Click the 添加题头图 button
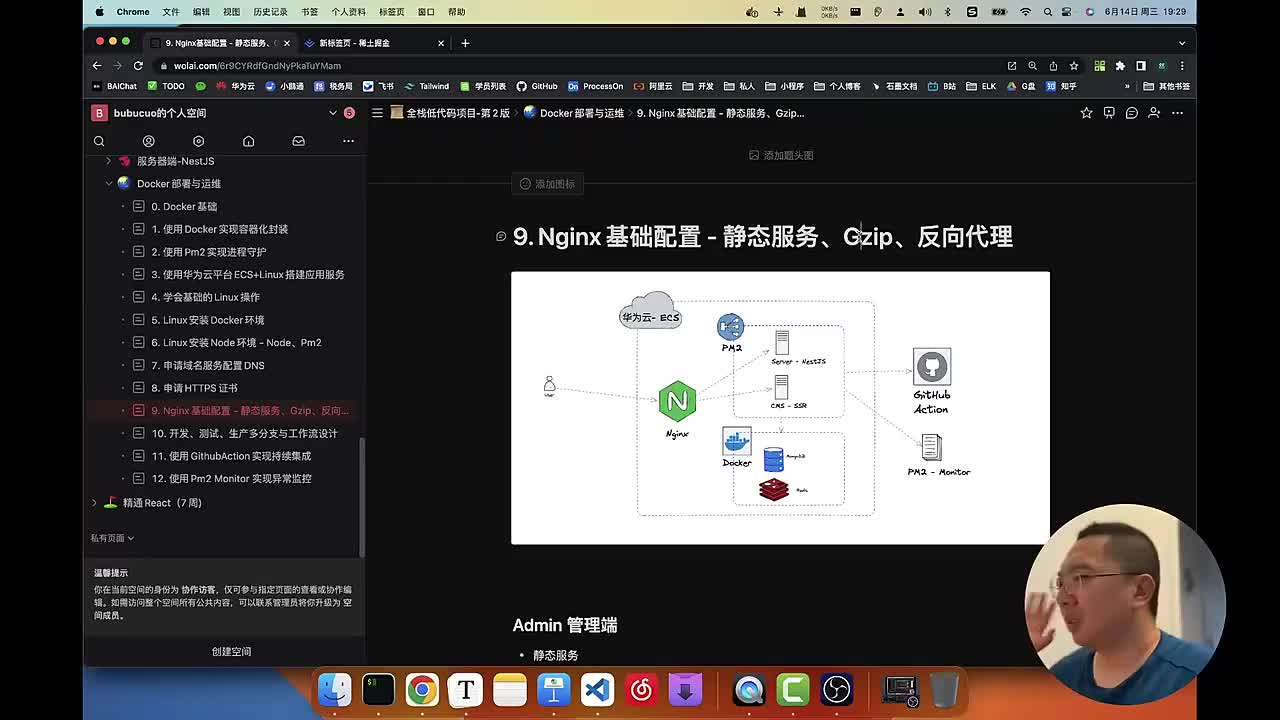The height and width of the screenshot is (720, 1280). click(781, 155)
